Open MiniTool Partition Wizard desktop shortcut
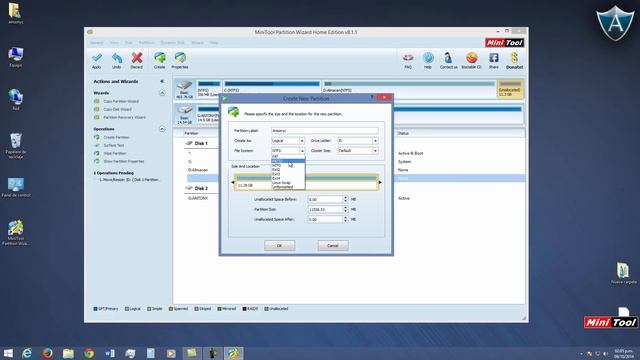This screenshot has width=640, height=360. tap(16, 233)
